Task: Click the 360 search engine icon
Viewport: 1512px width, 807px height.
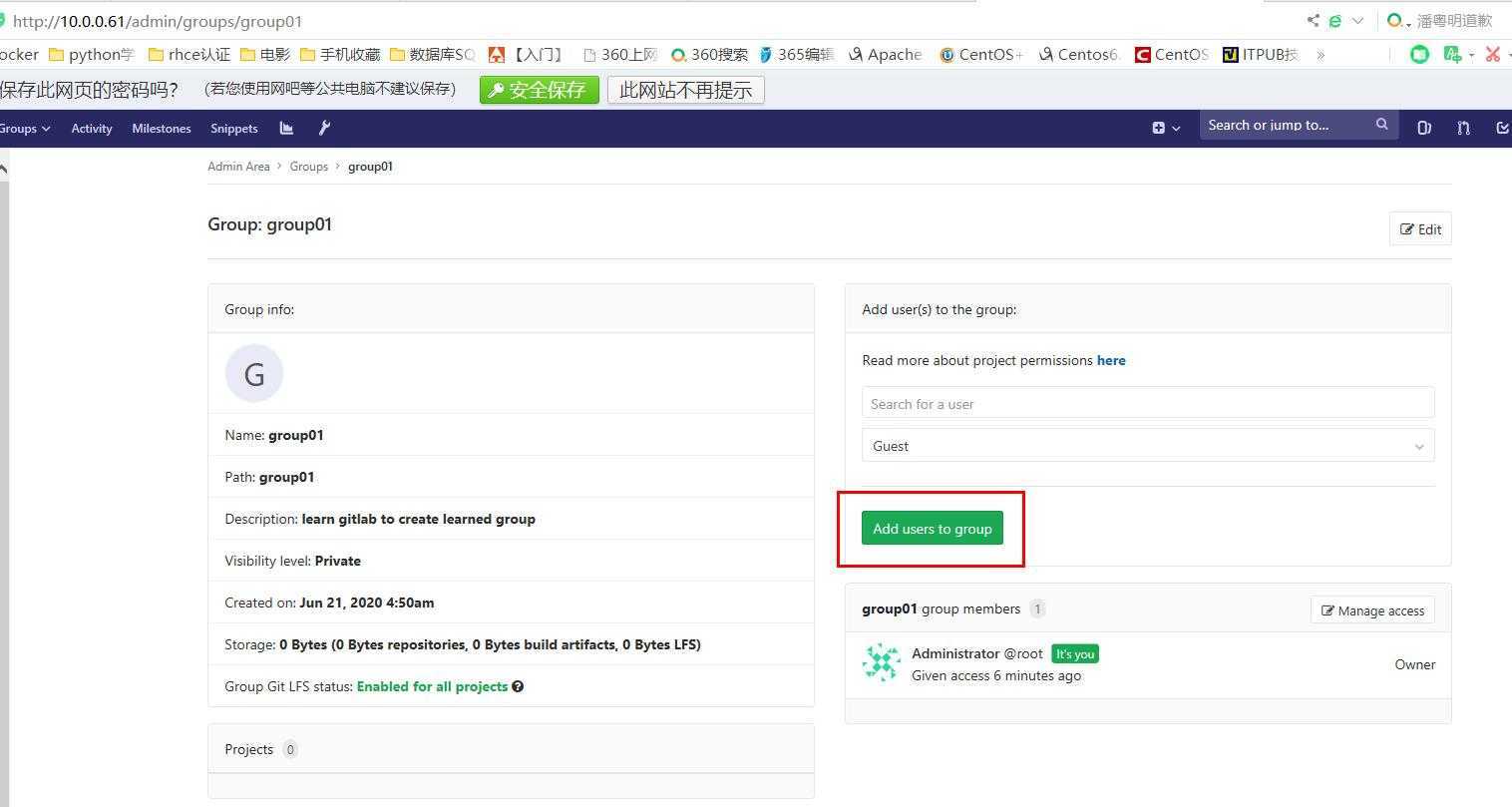Action: point(1395,21)
